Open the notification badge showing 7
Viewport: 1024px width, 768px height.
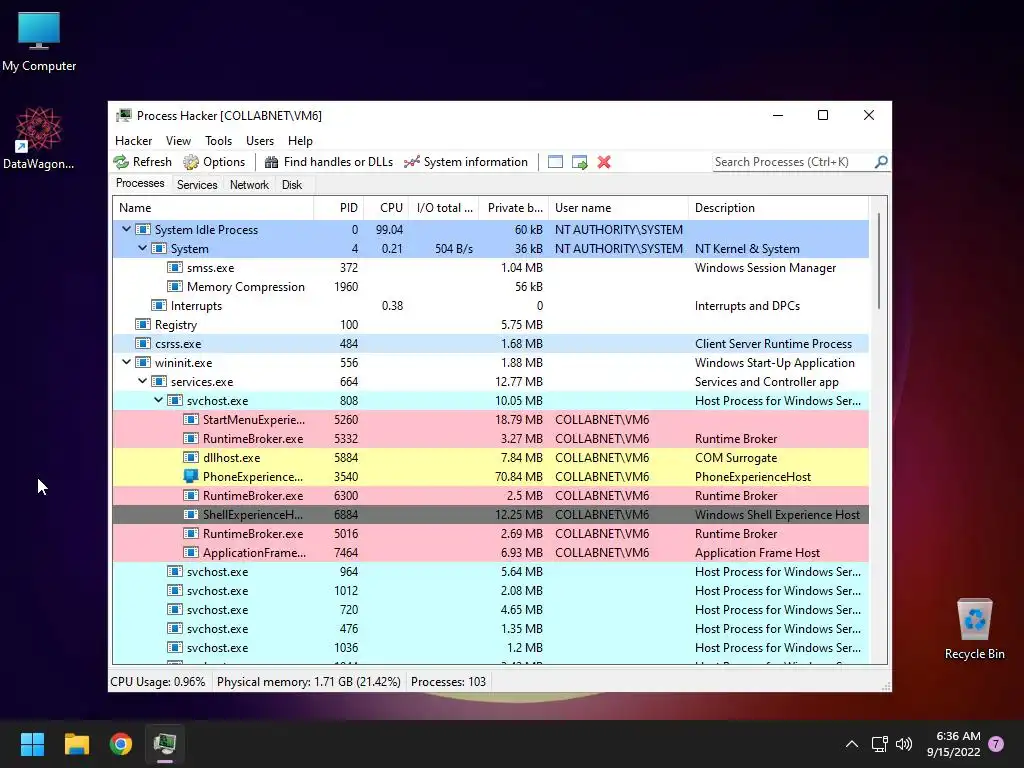pos(996,744)
